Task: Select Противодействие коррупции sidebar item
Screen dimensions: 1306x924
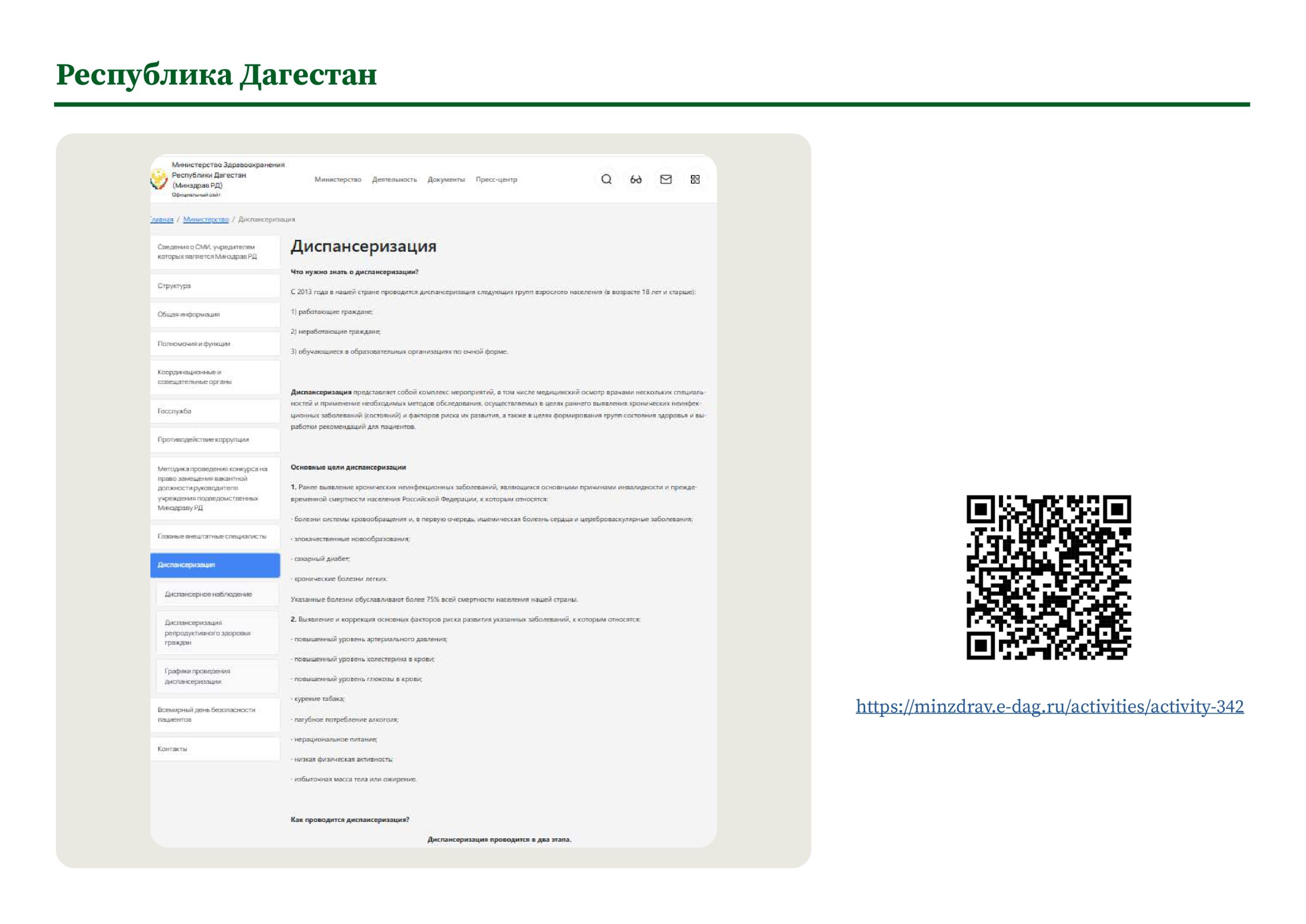Action: click(215, 439)
